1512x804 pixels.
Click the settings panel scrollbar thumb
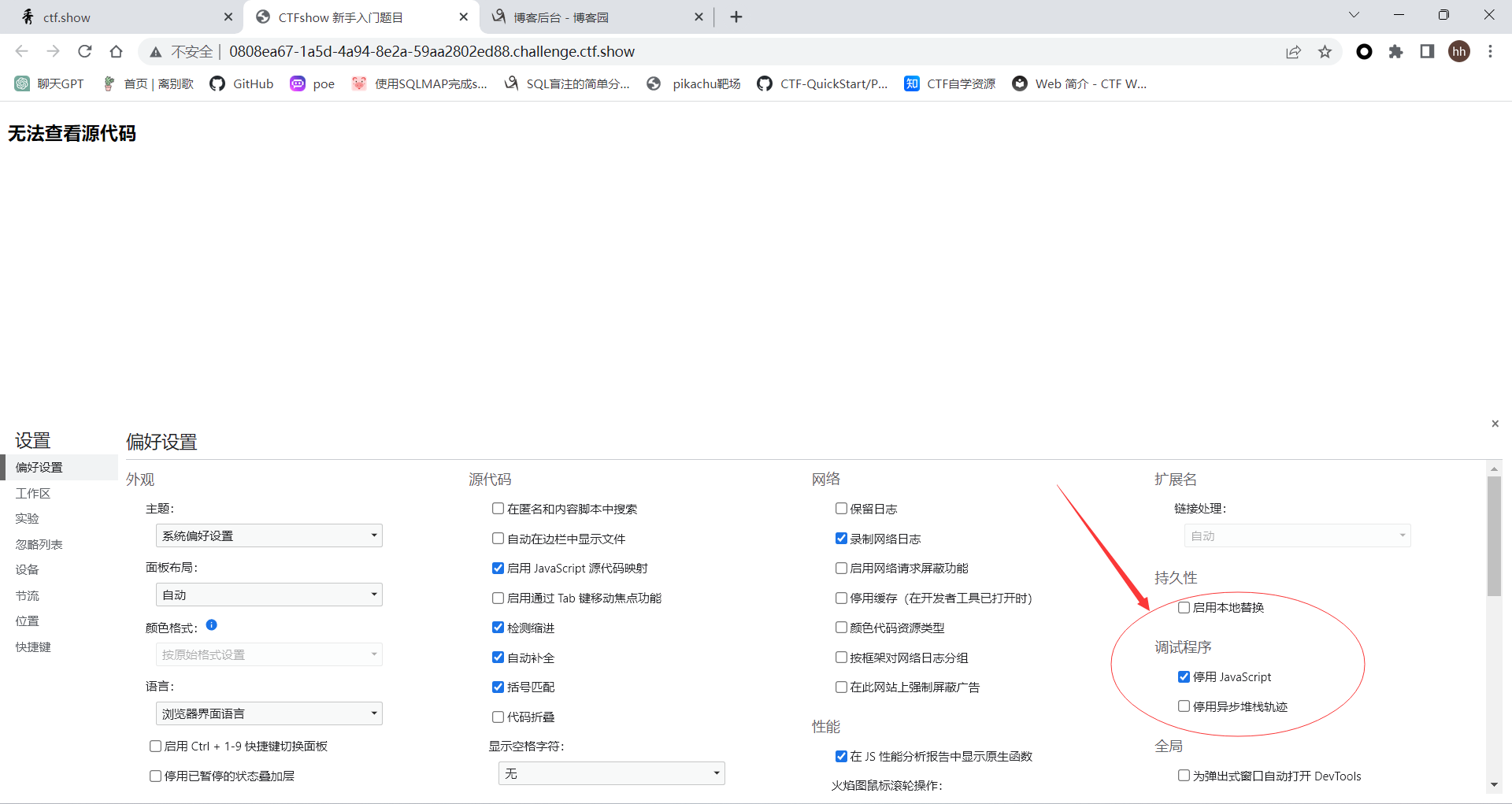(x=1494, y=535)
